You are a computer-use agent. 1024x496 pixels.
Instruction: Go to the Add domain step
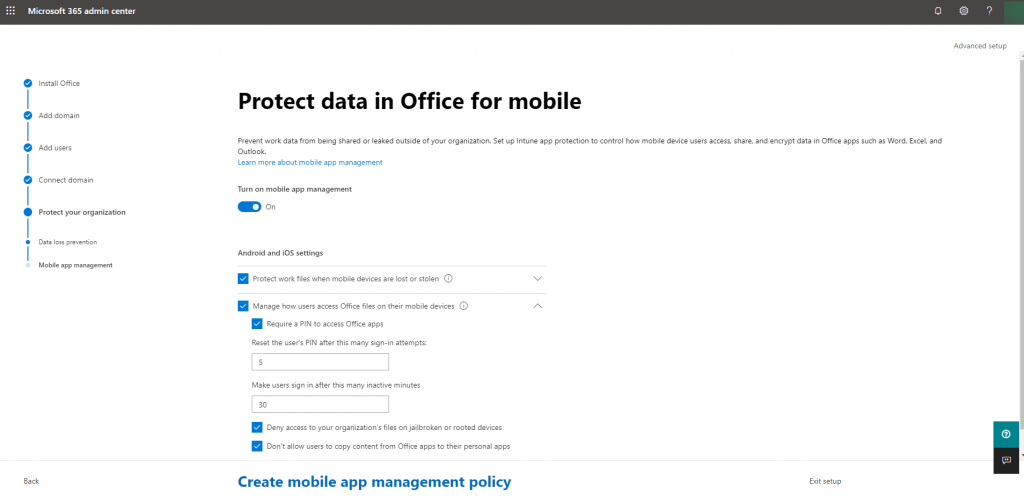(x=59, y=116)
